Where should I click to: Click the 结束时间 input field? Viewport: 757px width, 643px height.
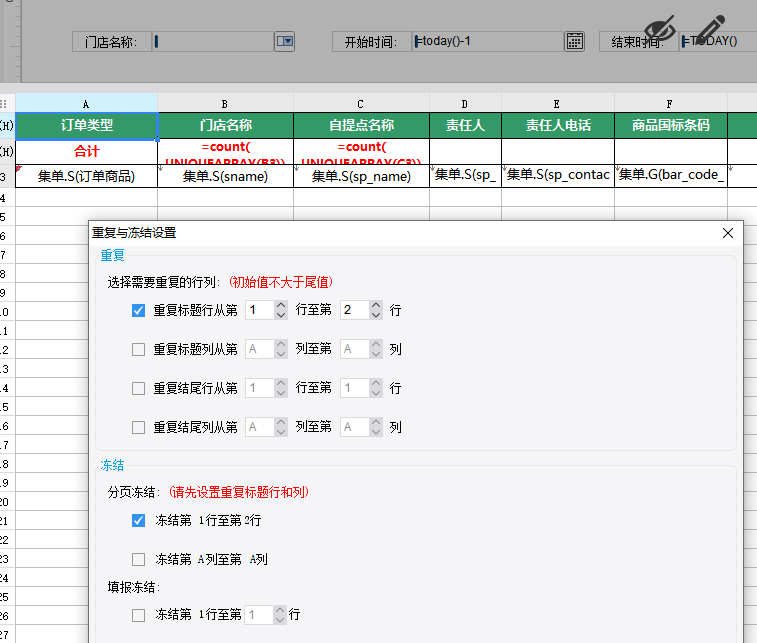[716, 41]
